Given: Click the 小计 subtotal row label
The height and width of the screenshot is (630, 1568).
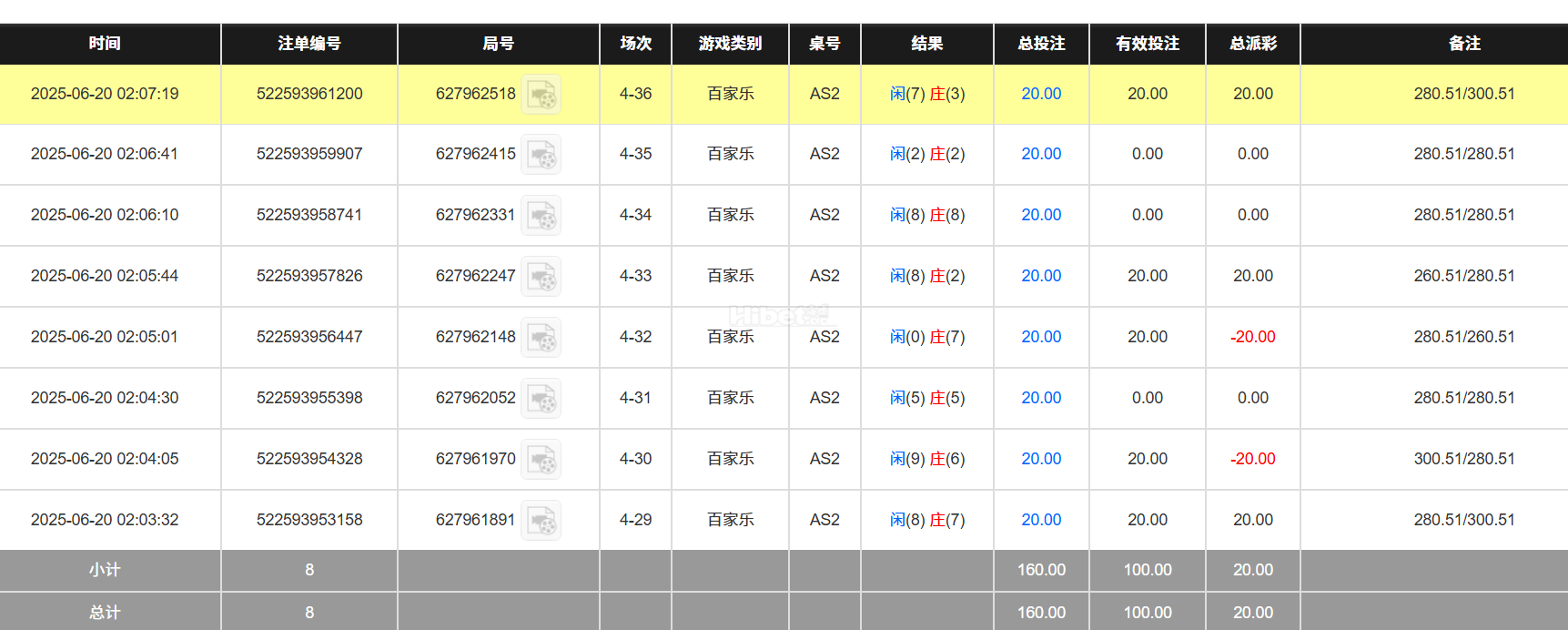Looking at the screenshot, I should pos(105,570).
